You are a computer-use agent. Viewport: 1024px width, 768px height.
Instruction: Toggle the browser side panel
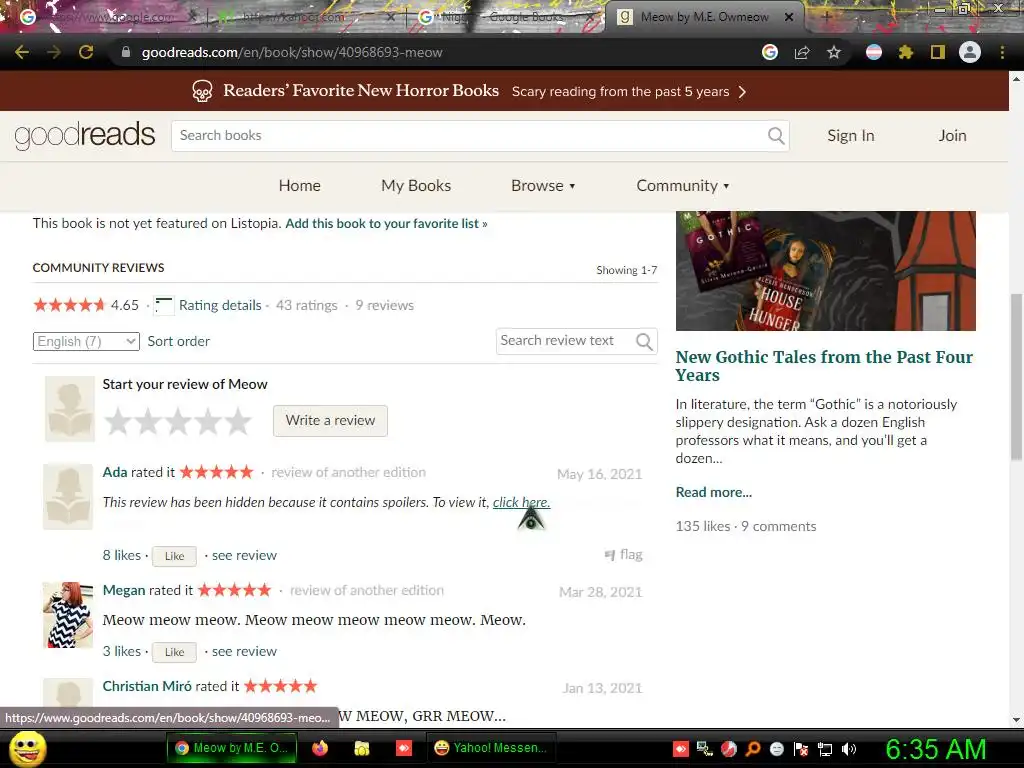point(938,52)
